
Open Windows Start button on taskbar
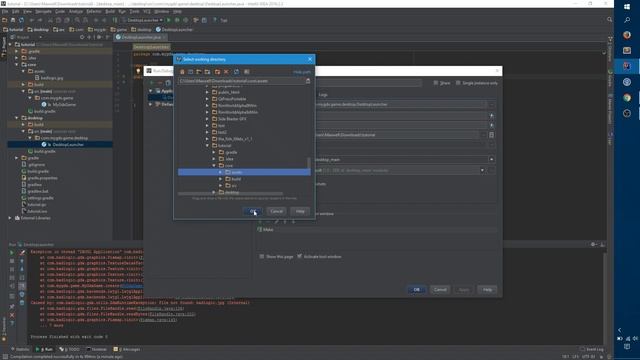tap(627, 6)
